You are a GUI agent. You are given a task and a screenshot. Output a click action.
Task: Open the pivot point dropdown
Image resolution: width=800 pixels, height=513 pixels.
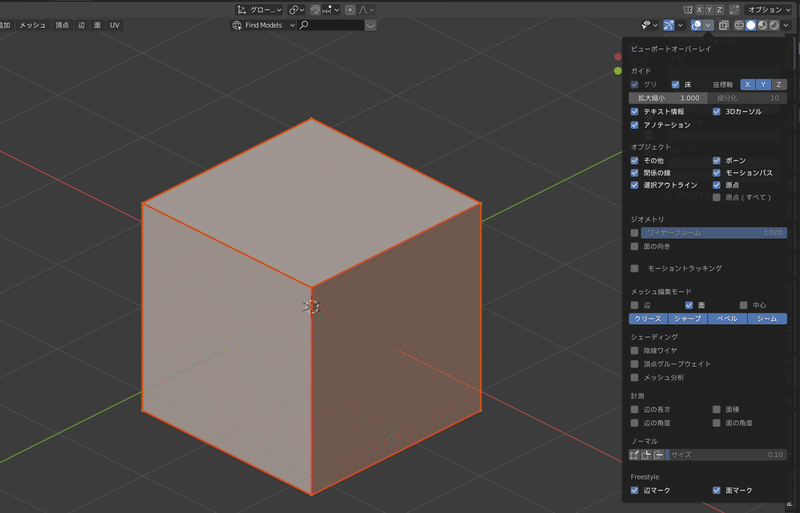click(296, 10)
